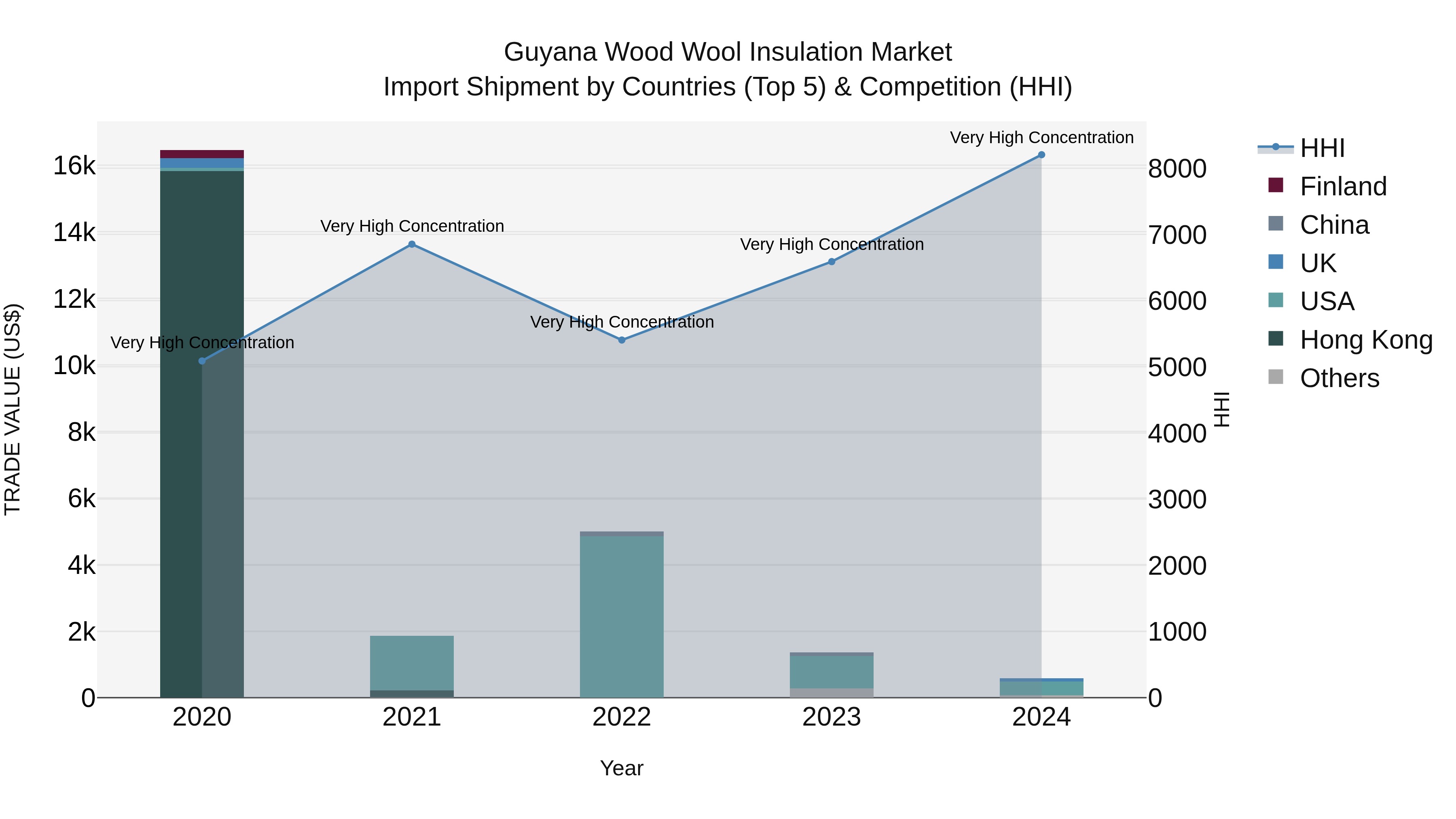This screenshot has height=819, width=1456.
Task: Click the Very High Concentration label near 2020
Action: coord(202,343)
